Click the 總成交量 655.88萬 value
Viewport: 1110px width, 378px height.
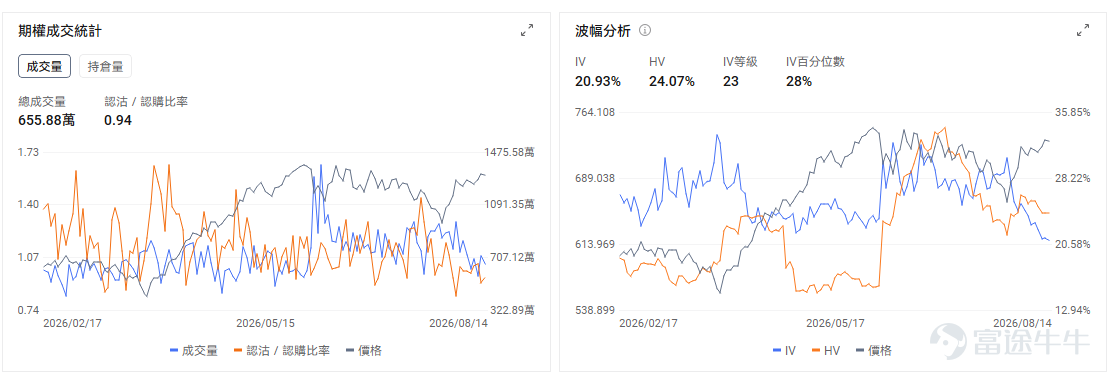[x=46, y=120]
